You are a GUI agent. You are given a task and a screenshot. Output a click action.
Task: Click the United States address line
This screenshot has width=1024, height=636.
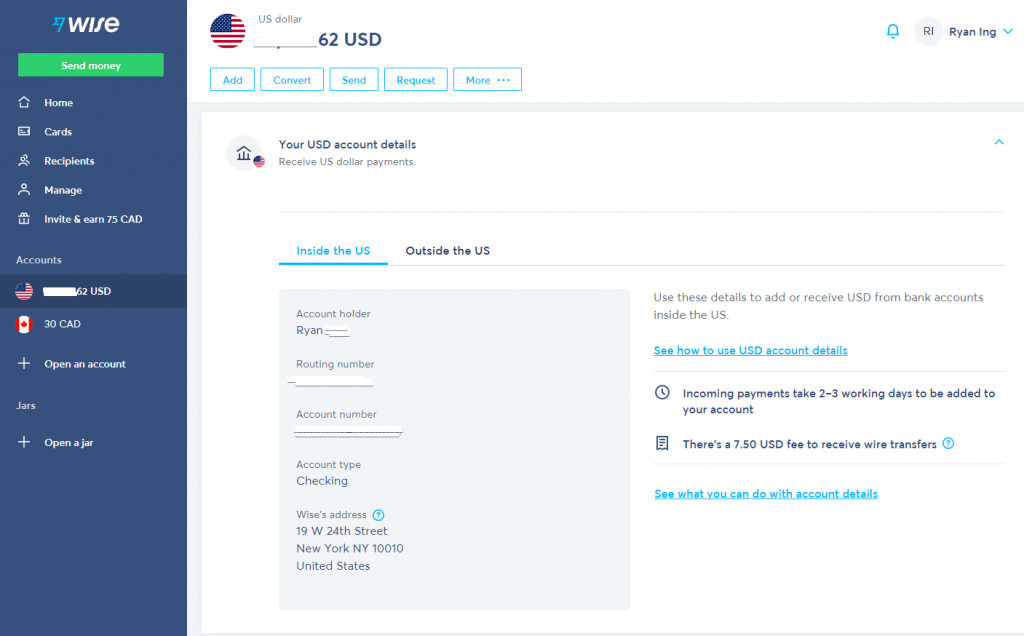tap(333, 566)
